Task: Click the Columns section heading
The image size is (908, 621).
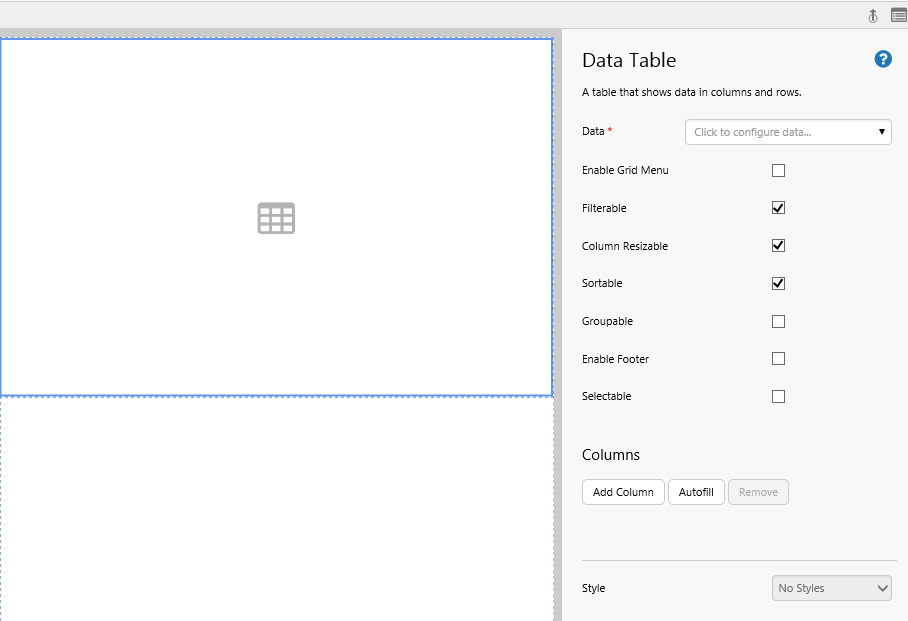Action: [611, 455]
